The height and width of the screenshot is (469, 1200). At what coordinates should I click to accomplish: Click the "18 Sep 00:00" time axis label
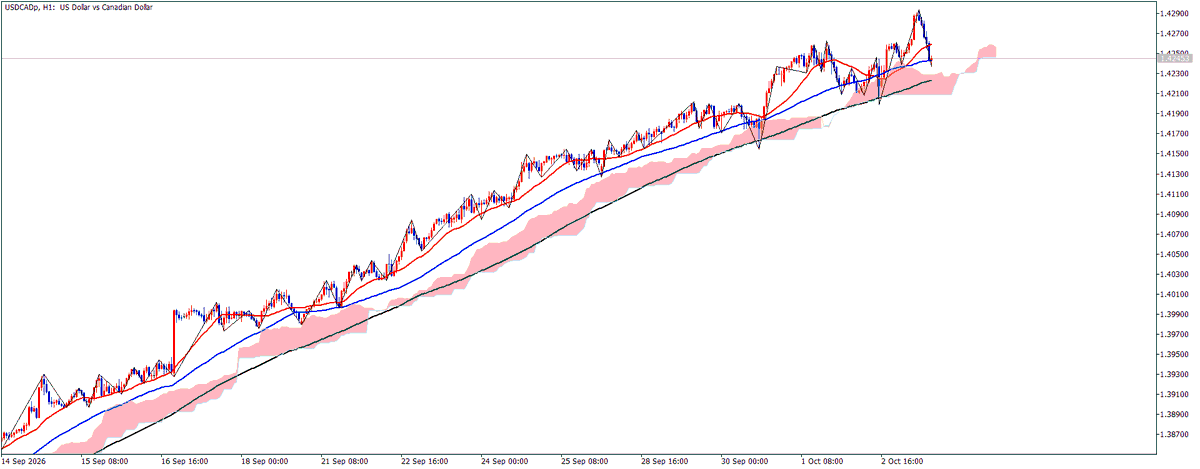264,462
